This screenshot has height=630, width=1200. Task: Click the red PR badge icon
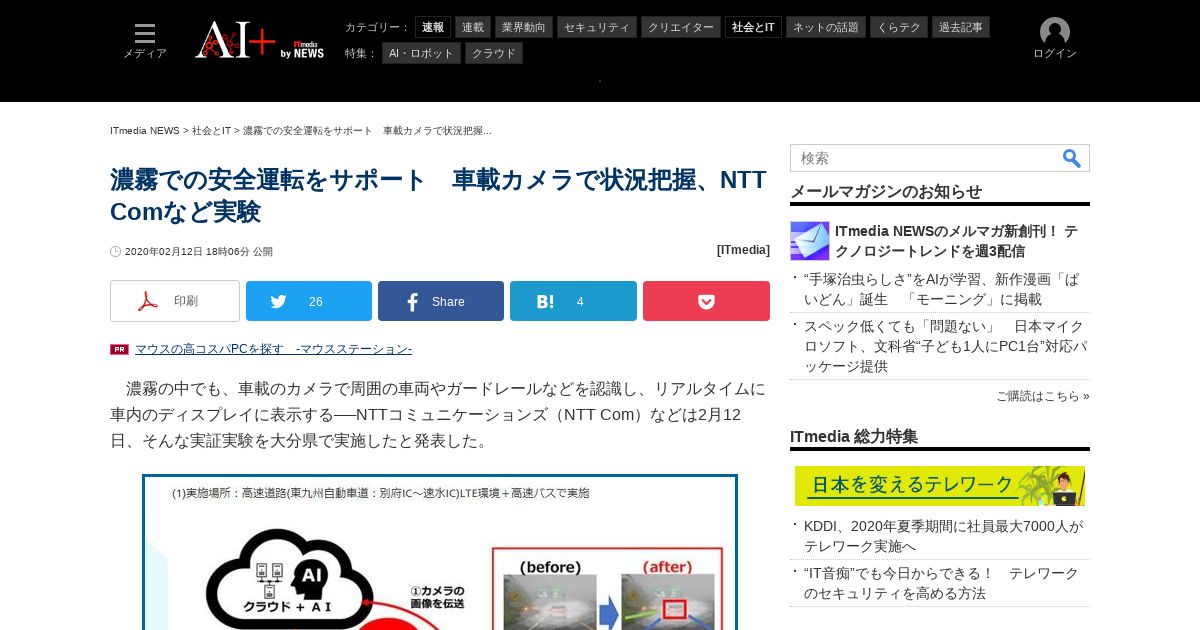pos(119,349)
